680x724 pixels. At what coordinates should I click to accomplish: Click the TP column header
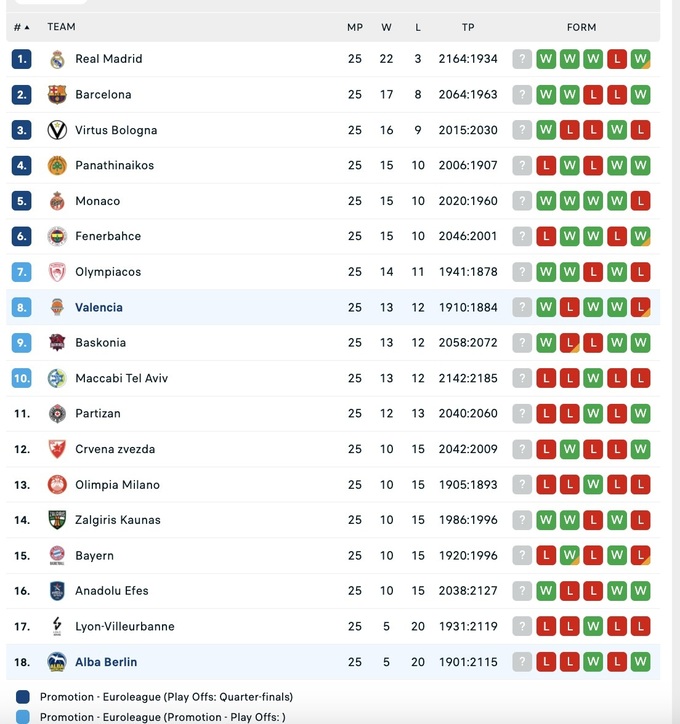(x=468, y=27)
